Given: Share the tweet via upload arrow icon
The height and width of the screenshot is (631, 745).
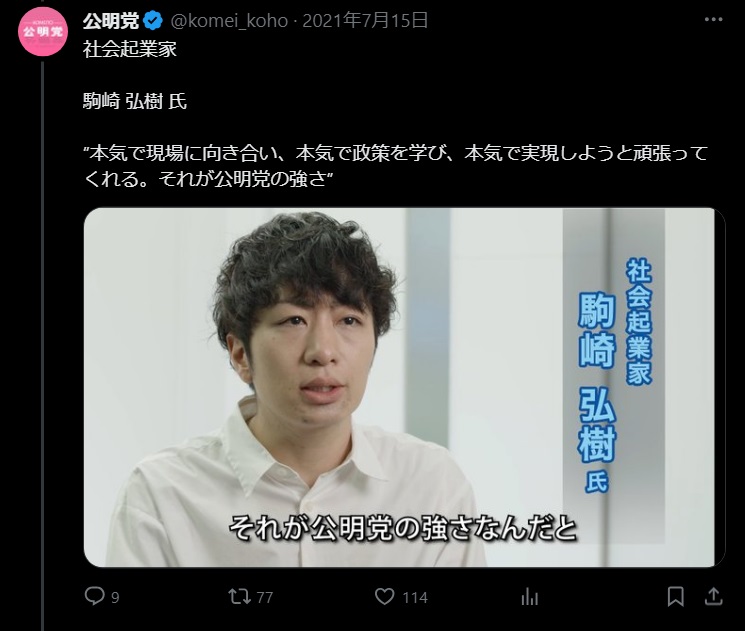Looking at the screenshot, I should point(713,596).
